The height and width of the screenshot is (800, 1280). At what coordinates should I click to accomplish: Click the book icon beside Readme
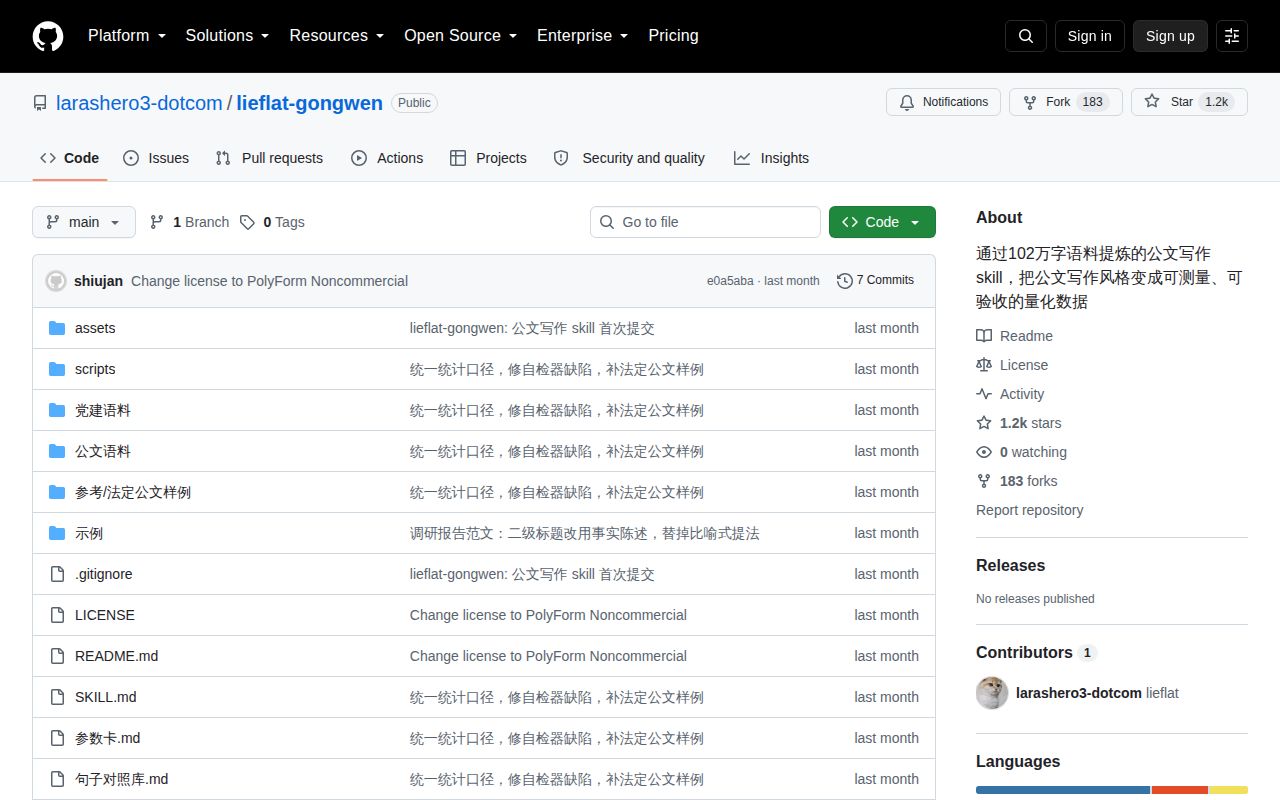pos(984,336)
